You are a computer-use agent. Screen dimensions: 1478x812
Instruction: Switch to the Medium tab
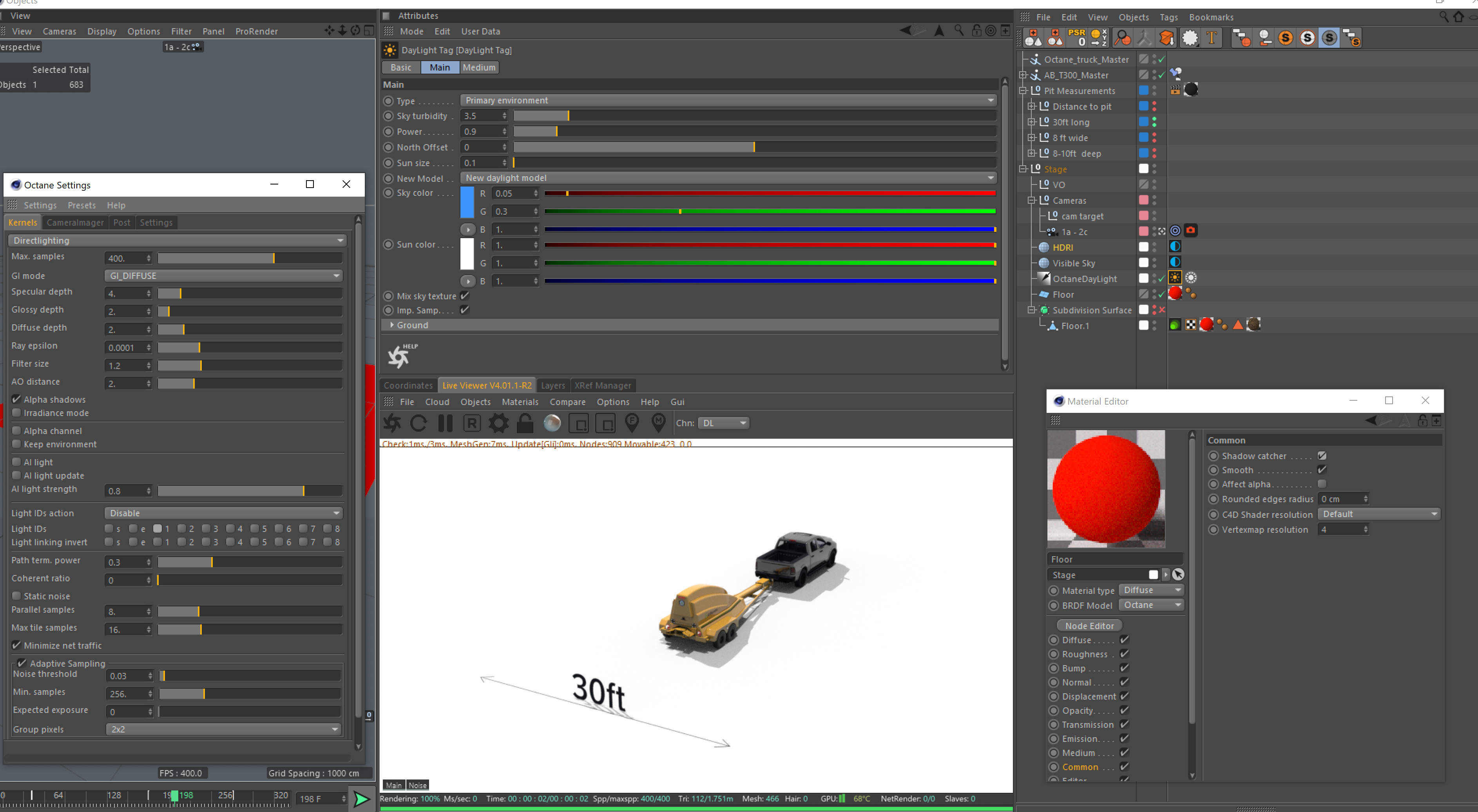pos(478,68)
